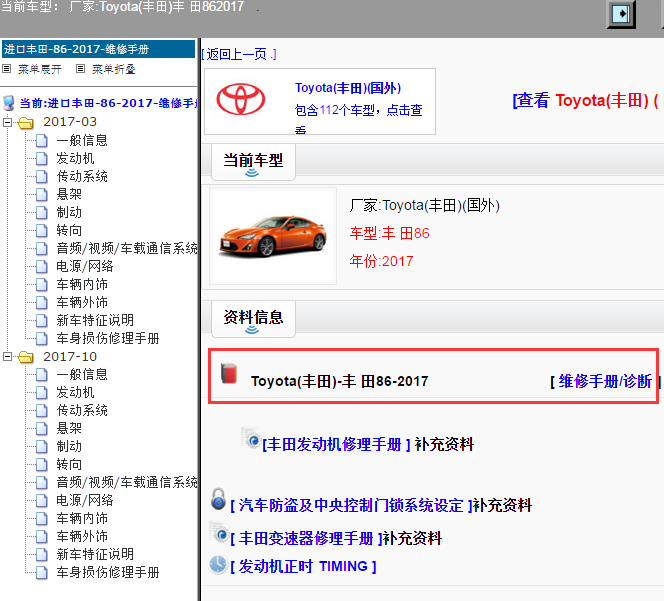The image size is (664, 601).
Task: Open 汽车防盗及中央控制门锁系统设定 link
Action: (x=351, y=505)
